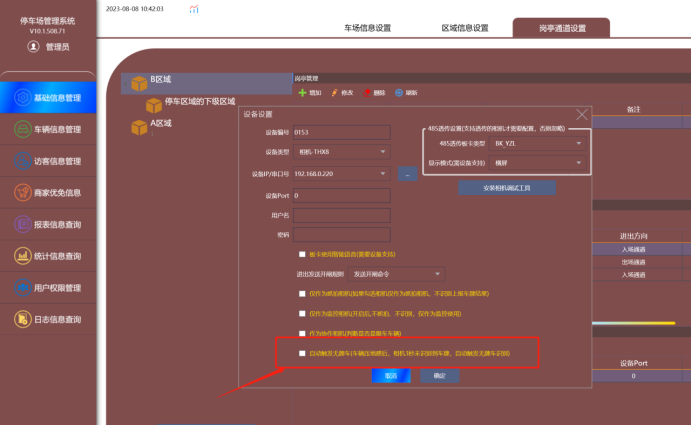This screenshot has width=692, height=426.
Task: Switch to the 岗亭通道设置 tab
Action: pyautogui.click(x=562, y=28)
